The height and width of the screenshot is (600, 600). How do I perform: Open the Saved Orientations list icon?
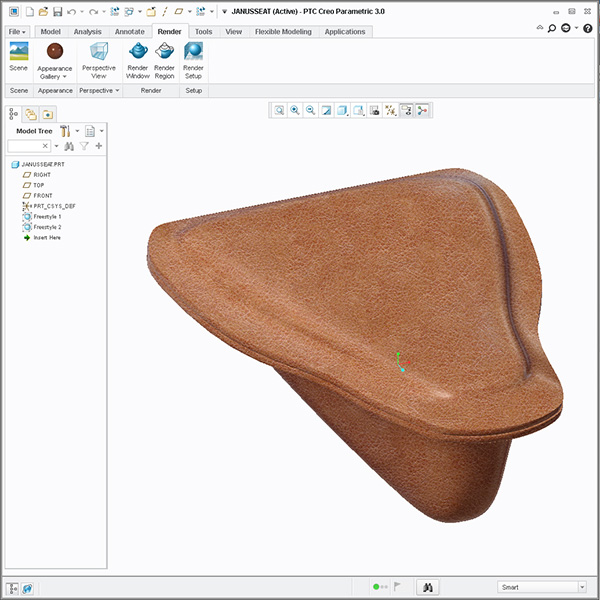[x=358, y=111]
